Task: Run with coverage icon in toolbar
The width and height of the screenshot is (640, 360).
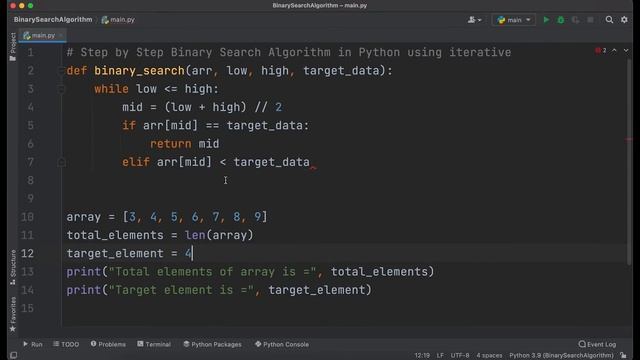Action: tap(576, 20)
